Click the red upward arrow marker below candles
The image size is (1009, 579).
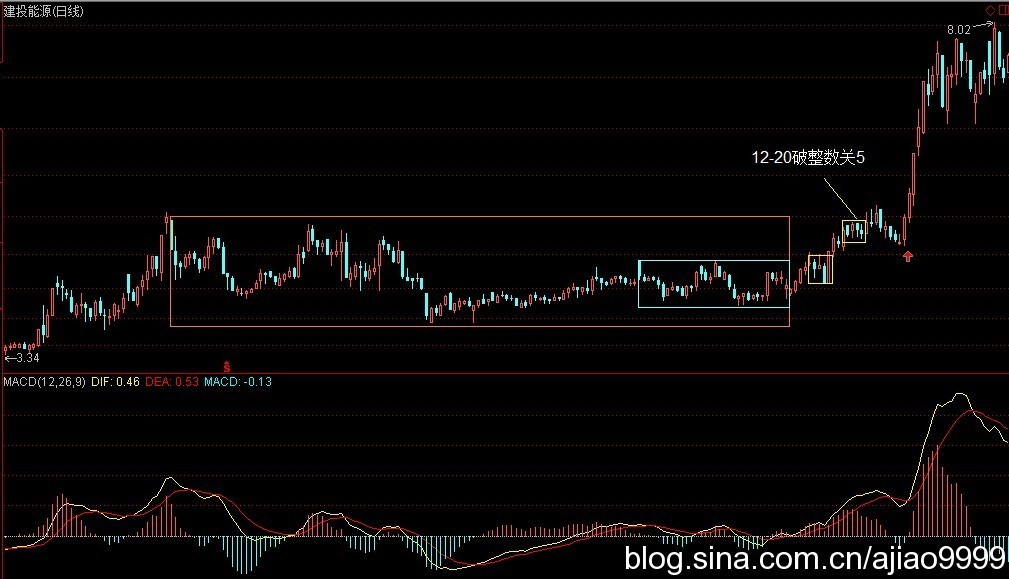907,257
